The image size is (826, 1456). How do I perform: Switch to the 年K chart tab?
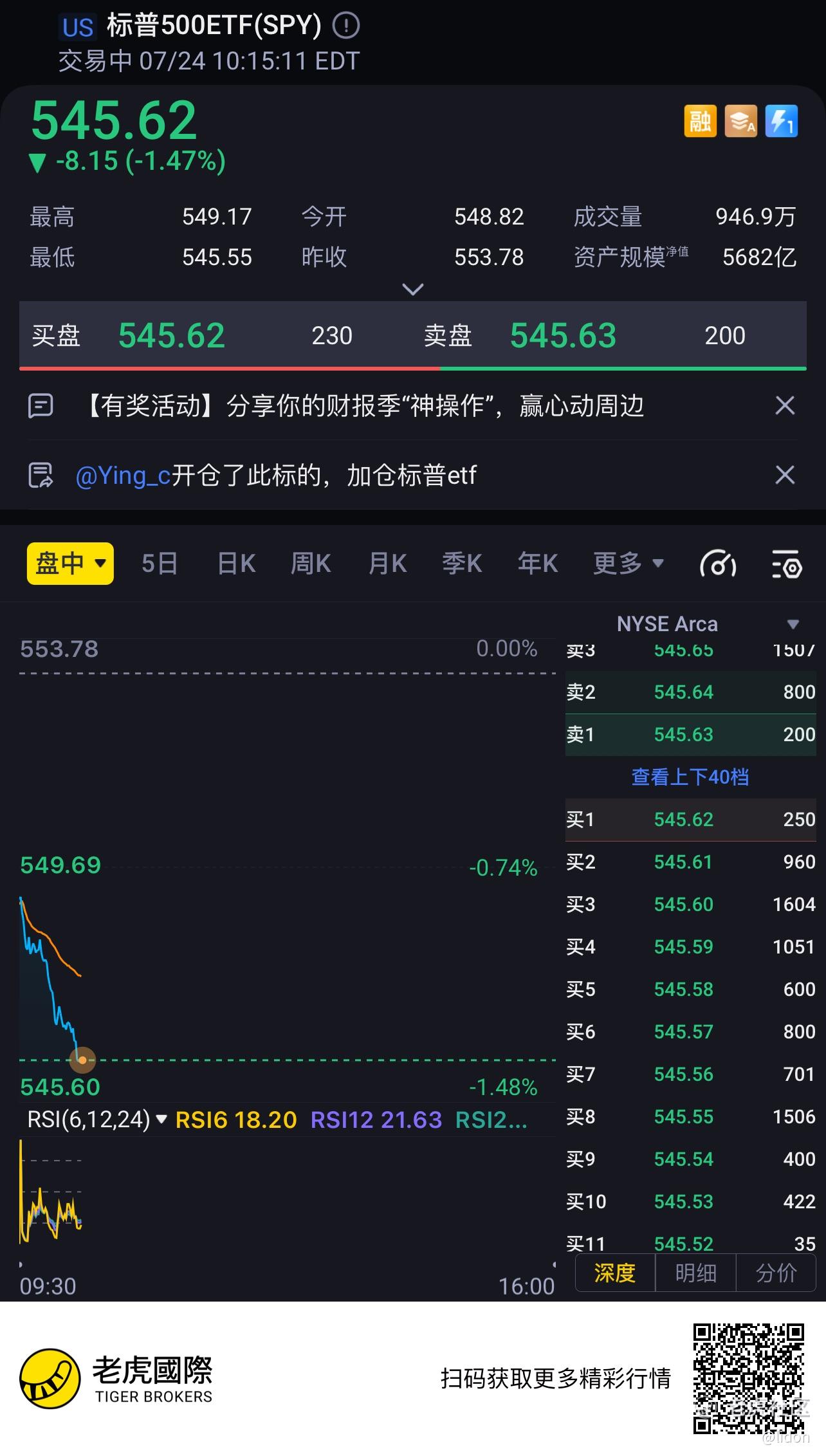[538, 564]
